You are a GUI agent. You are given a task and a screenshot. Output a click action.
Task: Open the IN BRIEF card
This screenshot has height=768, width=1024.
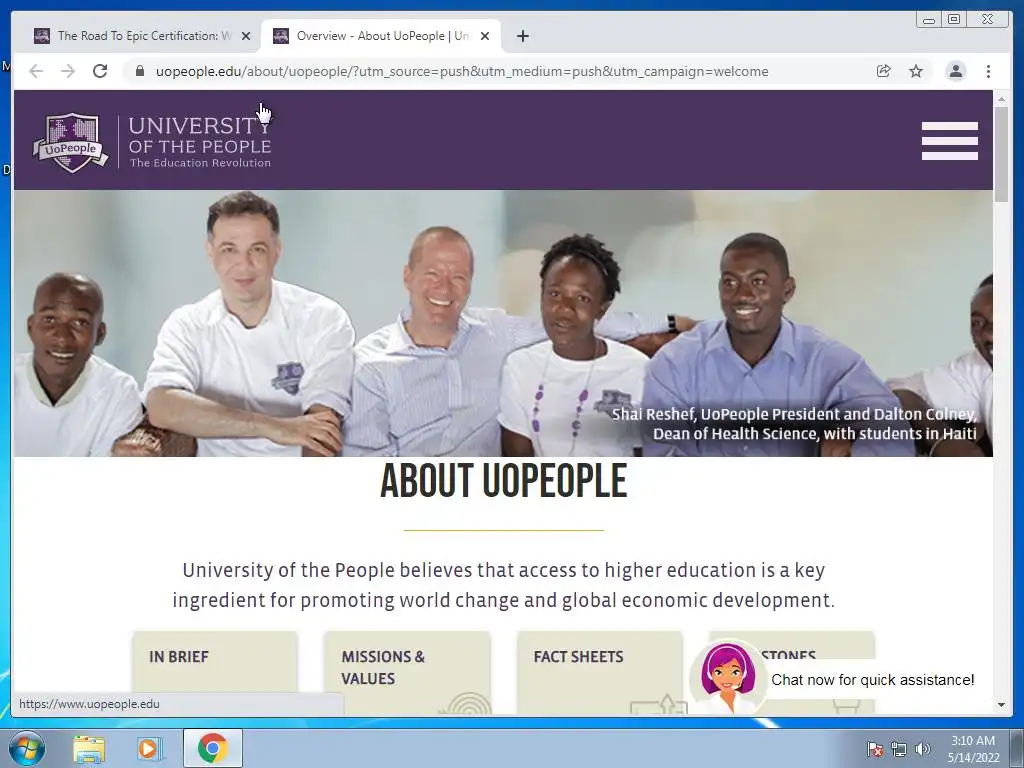point(216,671)
